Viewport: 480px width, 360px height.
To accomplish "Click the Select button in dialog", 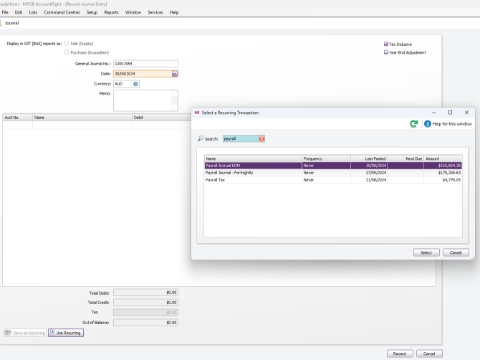I will click(x=426, y=253).
